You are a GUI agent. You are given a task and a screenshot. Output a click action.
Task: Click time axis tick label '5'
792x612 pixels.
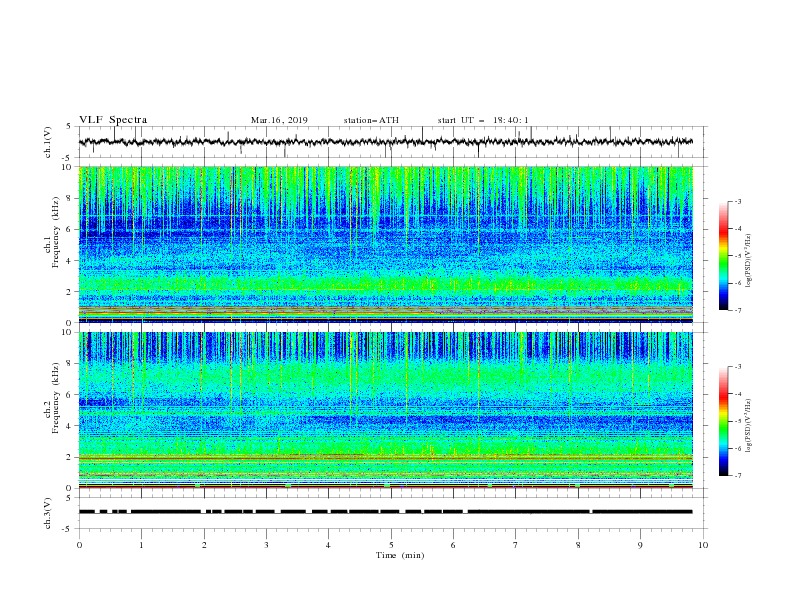[x=391, y=545]
